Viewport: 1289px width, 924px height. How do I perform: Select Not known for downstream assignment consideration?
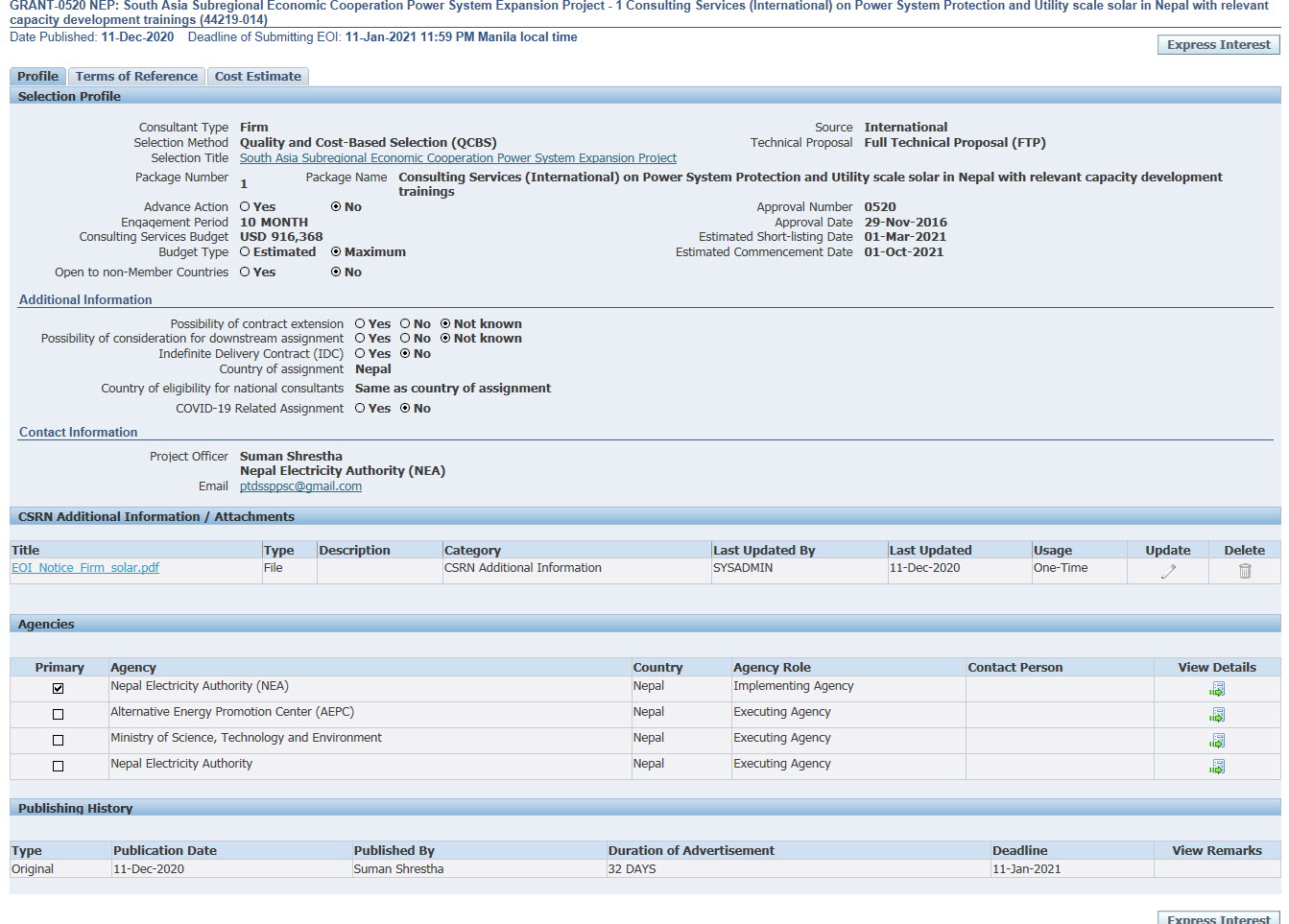click(x=445, y=338)
